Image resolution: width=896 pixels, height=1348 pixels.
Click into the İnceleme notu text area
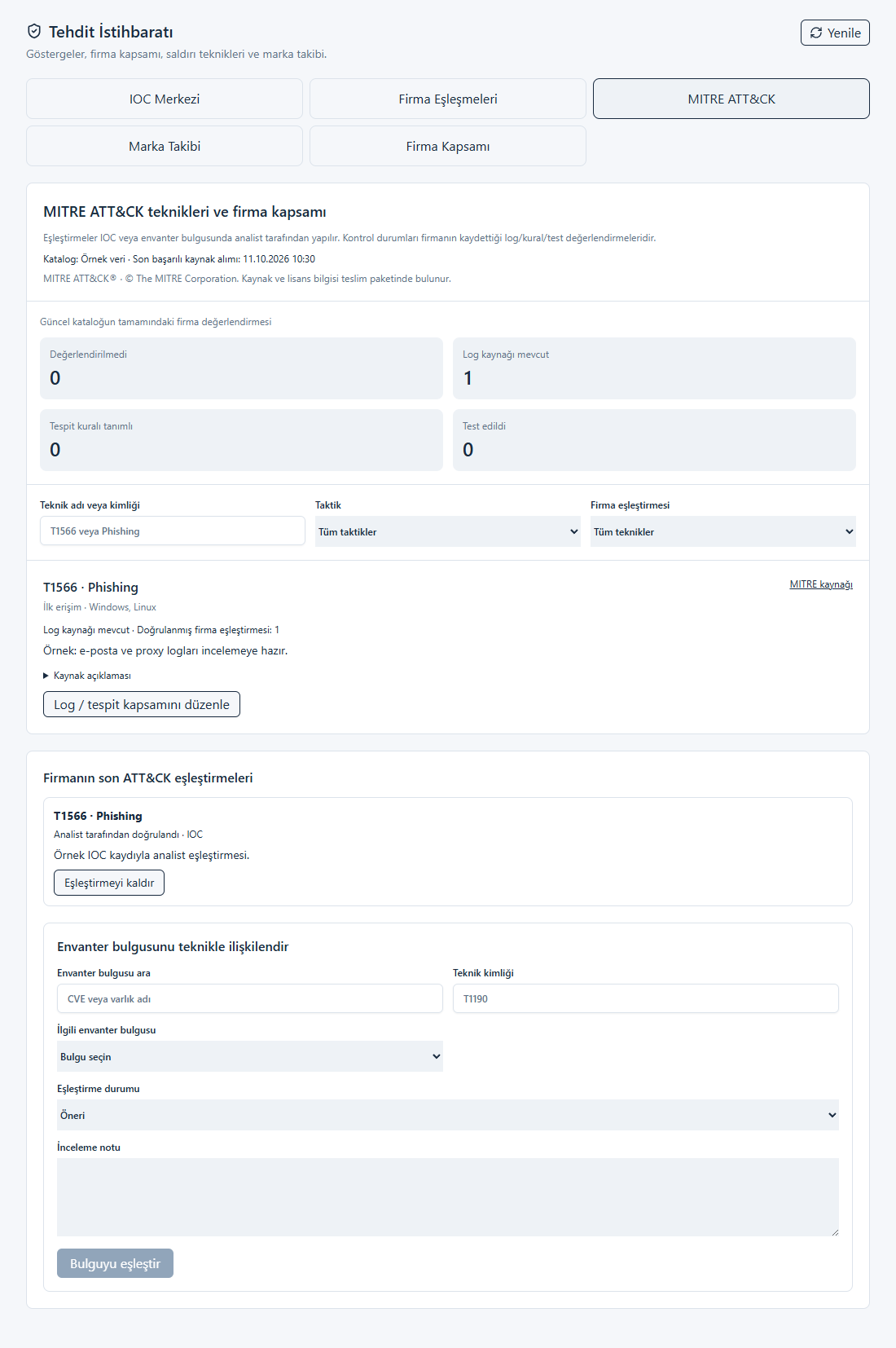[x=448, y=1197]
